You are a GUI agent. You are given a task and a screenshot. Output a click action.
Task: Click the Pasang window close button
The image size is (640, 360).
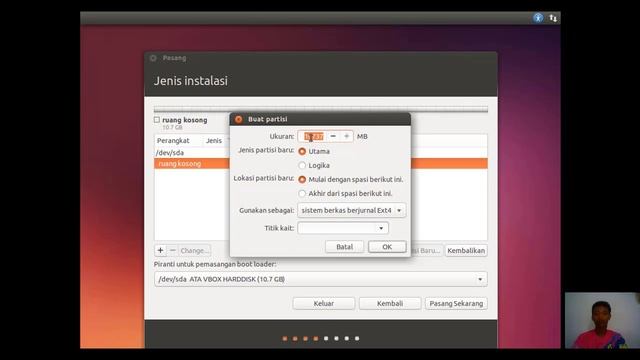coord(153,58)
